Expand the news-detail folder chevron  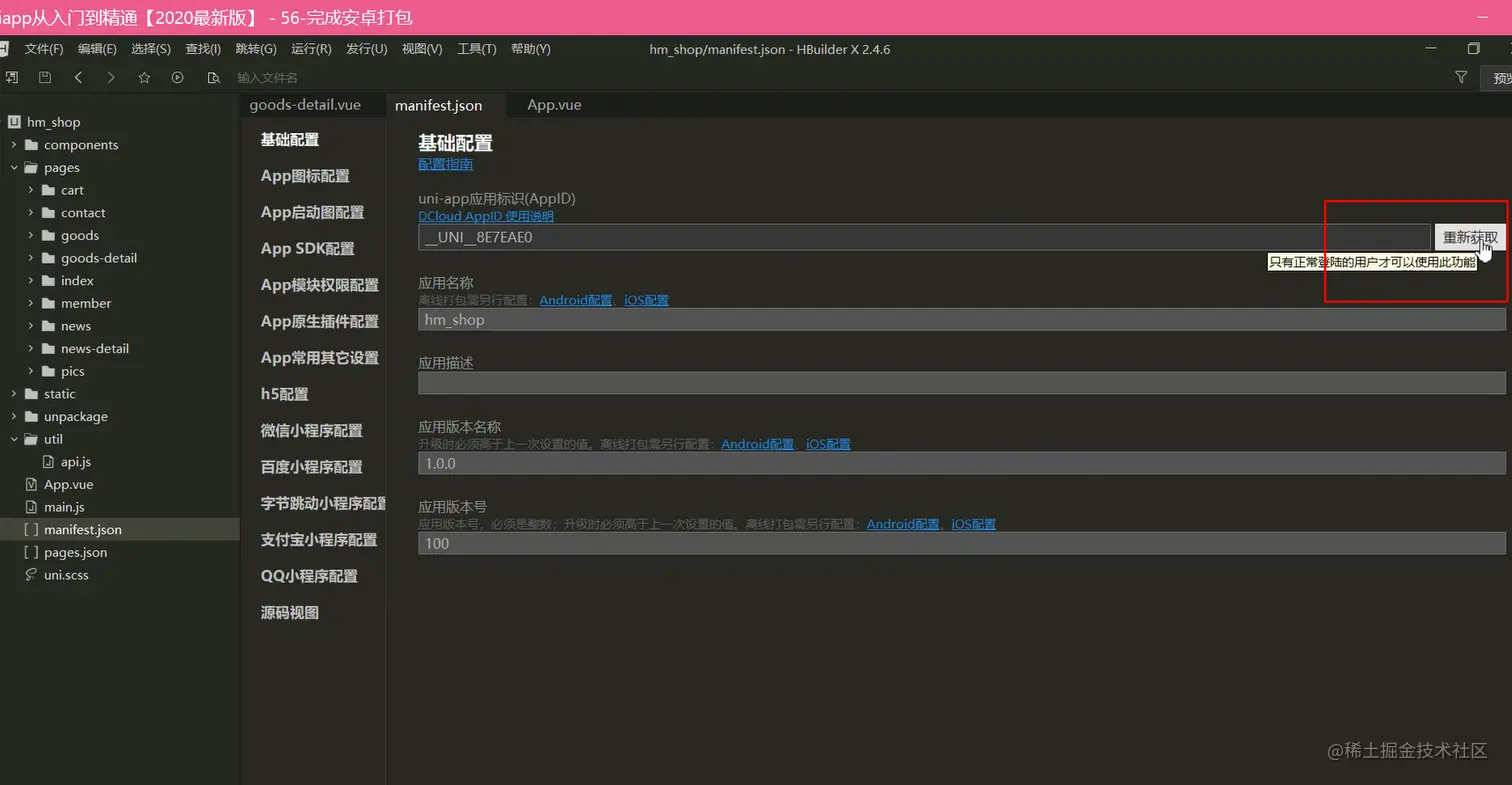[31, 349]
